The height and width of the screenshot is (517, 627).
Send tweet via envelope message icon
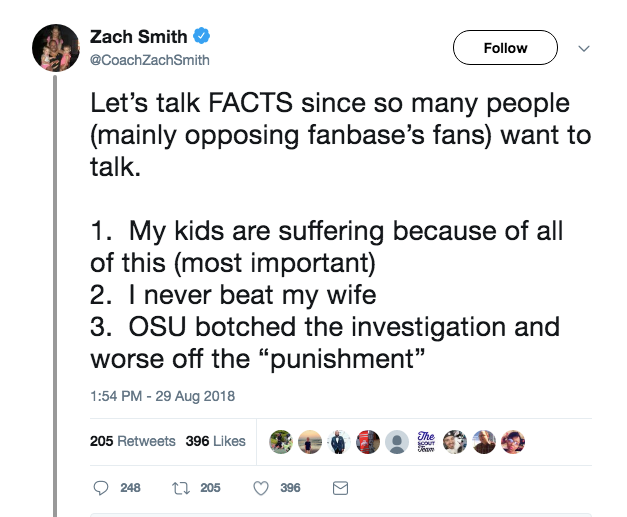tap(340, 488)
